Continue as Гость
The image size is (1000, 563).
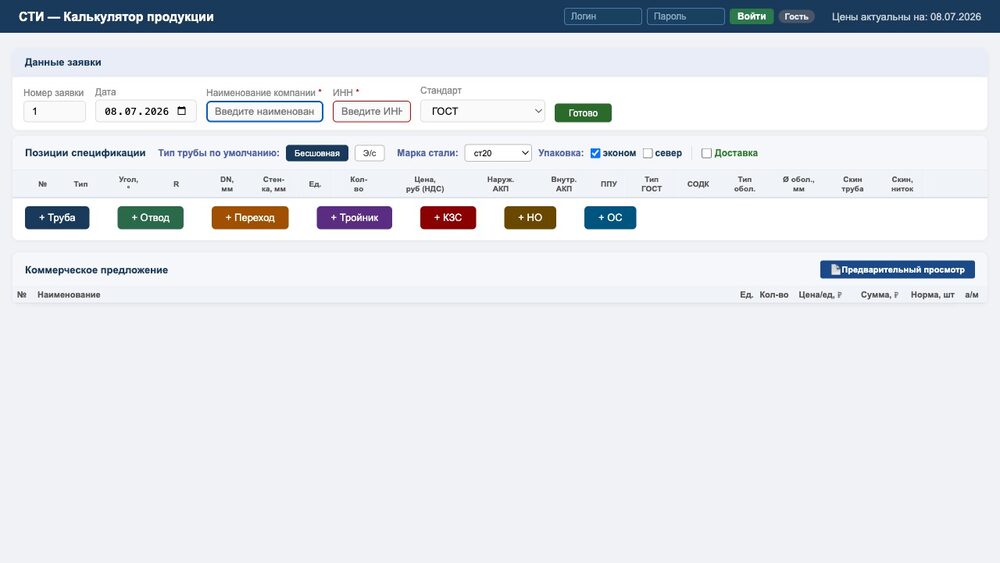(x=796, y=17)
